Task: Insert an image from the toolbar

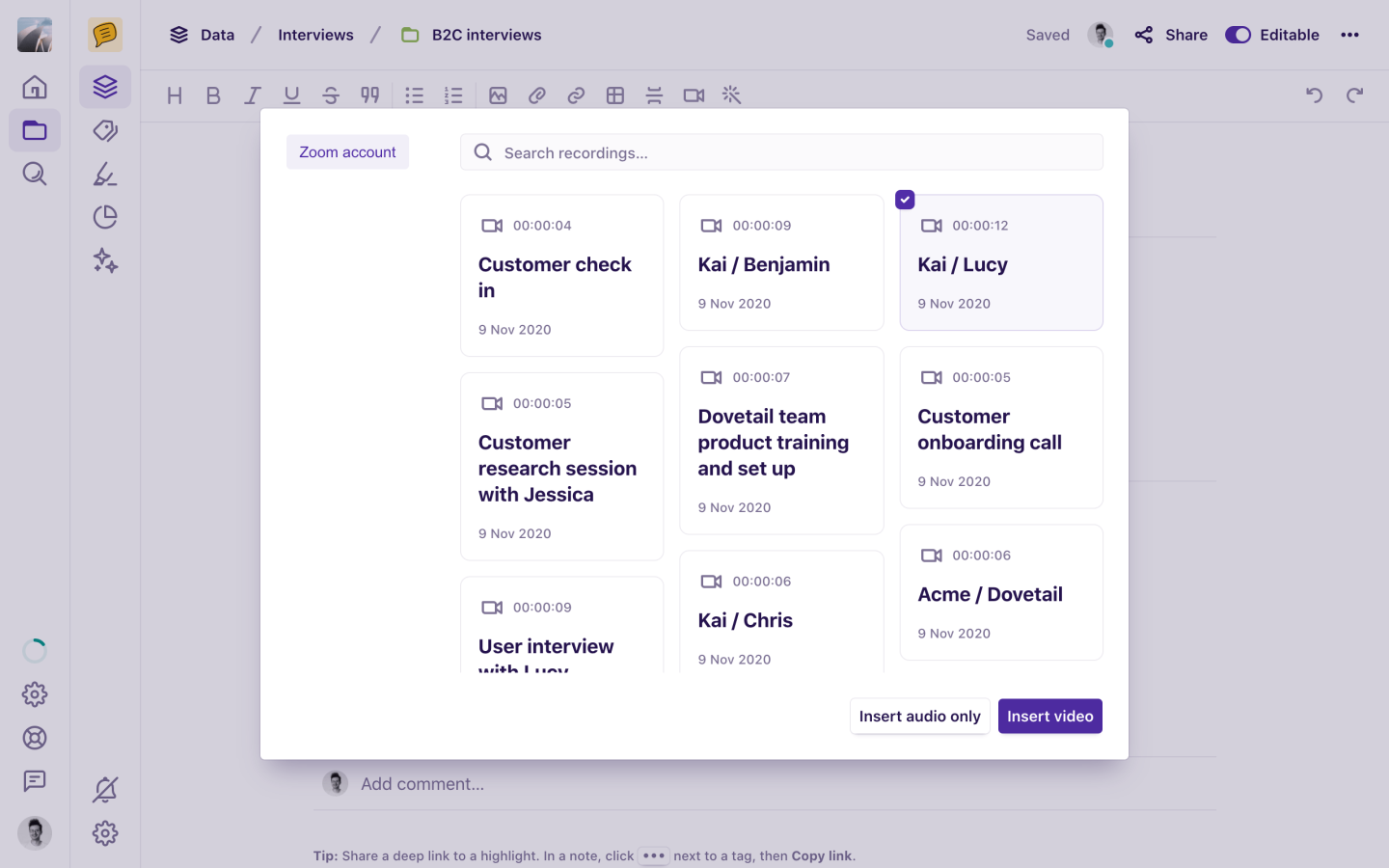Action: click(x=498, y=95)
